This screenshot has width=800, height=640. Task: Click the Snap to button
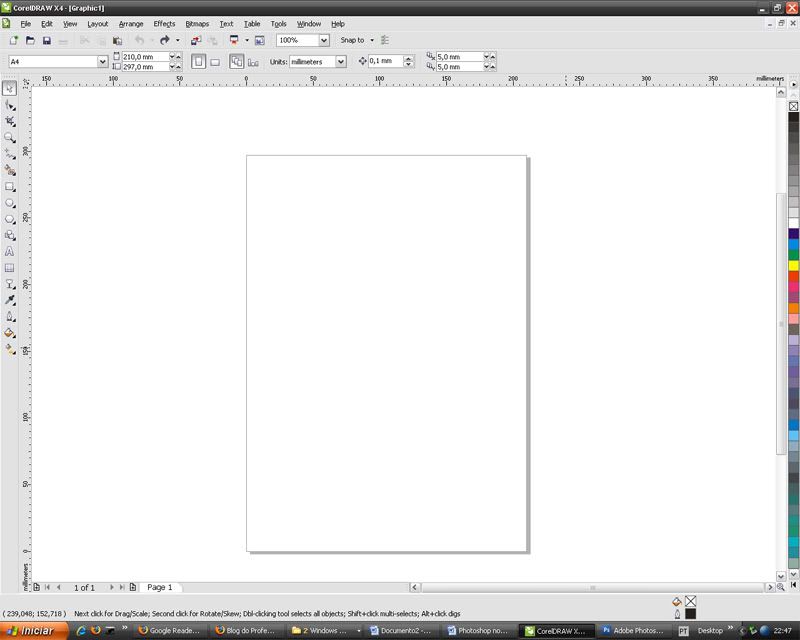click(355, 41)
